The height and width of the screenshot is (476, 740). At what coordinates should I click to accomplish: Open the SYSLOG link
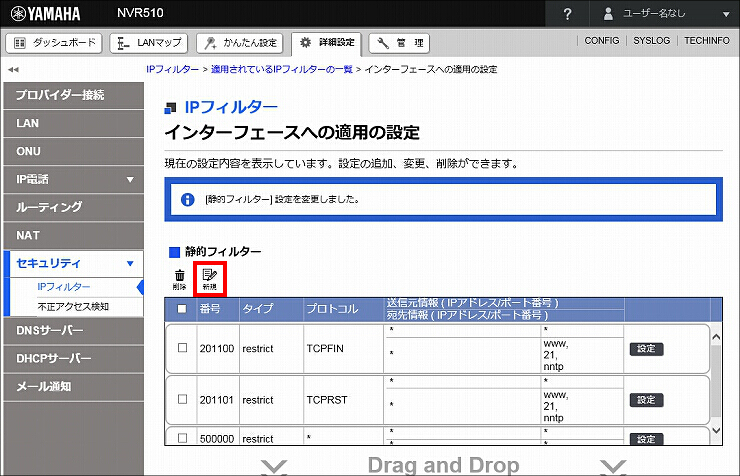click(x=651, y=41)
